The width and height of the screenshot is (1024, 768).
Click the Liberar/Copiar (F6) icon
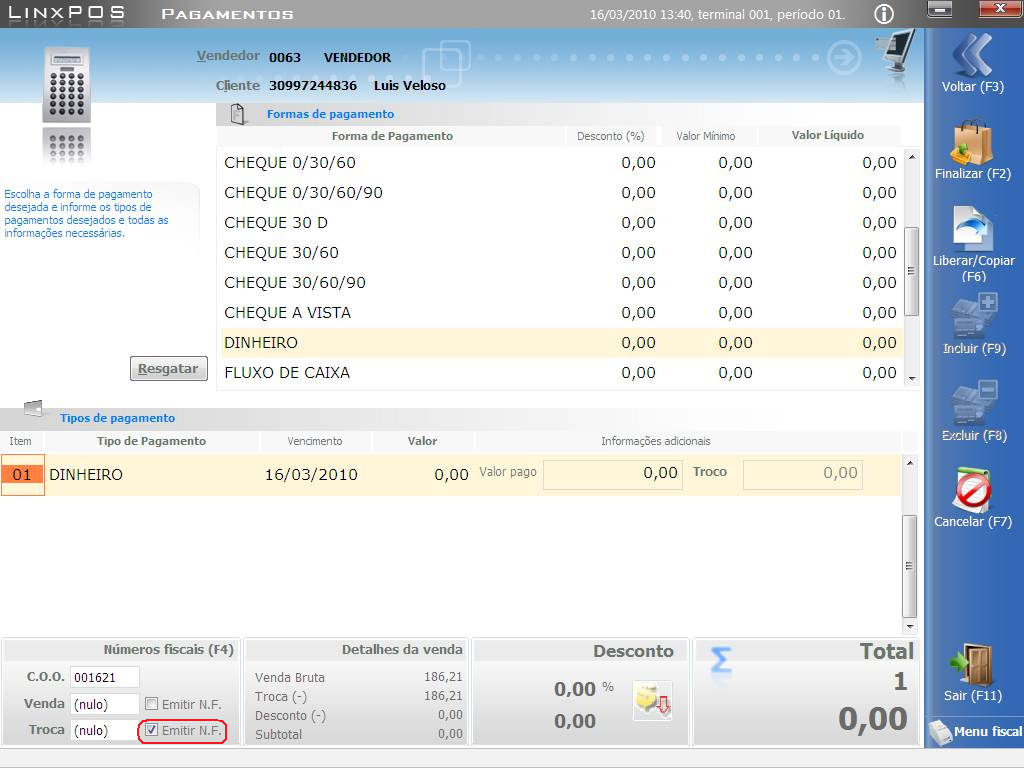pyautogui.click(x=972, y=228)
